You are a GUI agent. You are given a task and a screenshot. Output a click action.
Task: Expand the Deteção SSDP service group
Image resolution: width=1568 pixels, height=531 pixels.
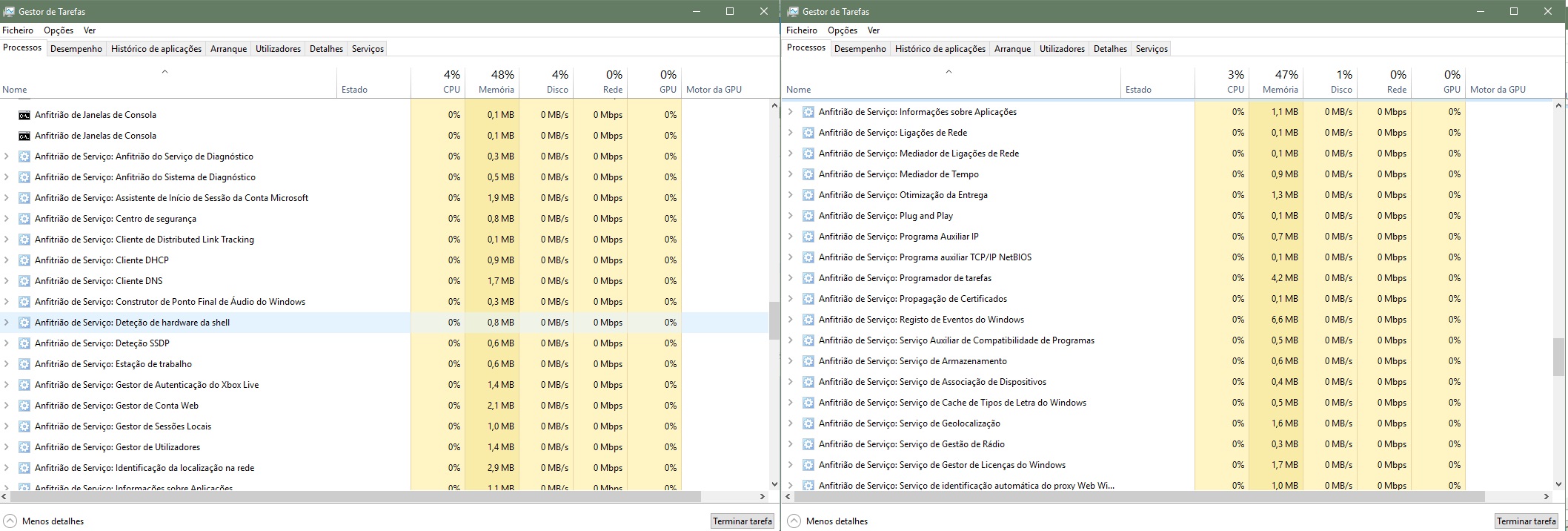pos(7,343)
